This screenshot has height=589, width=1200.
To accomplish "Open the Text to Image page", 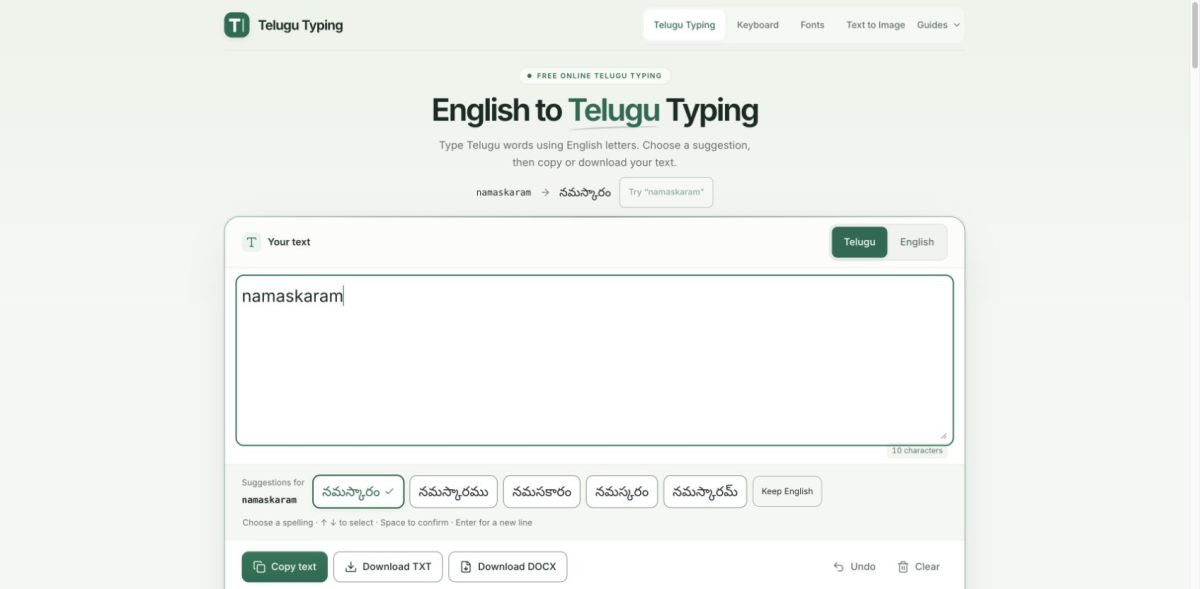I will 875,25.
